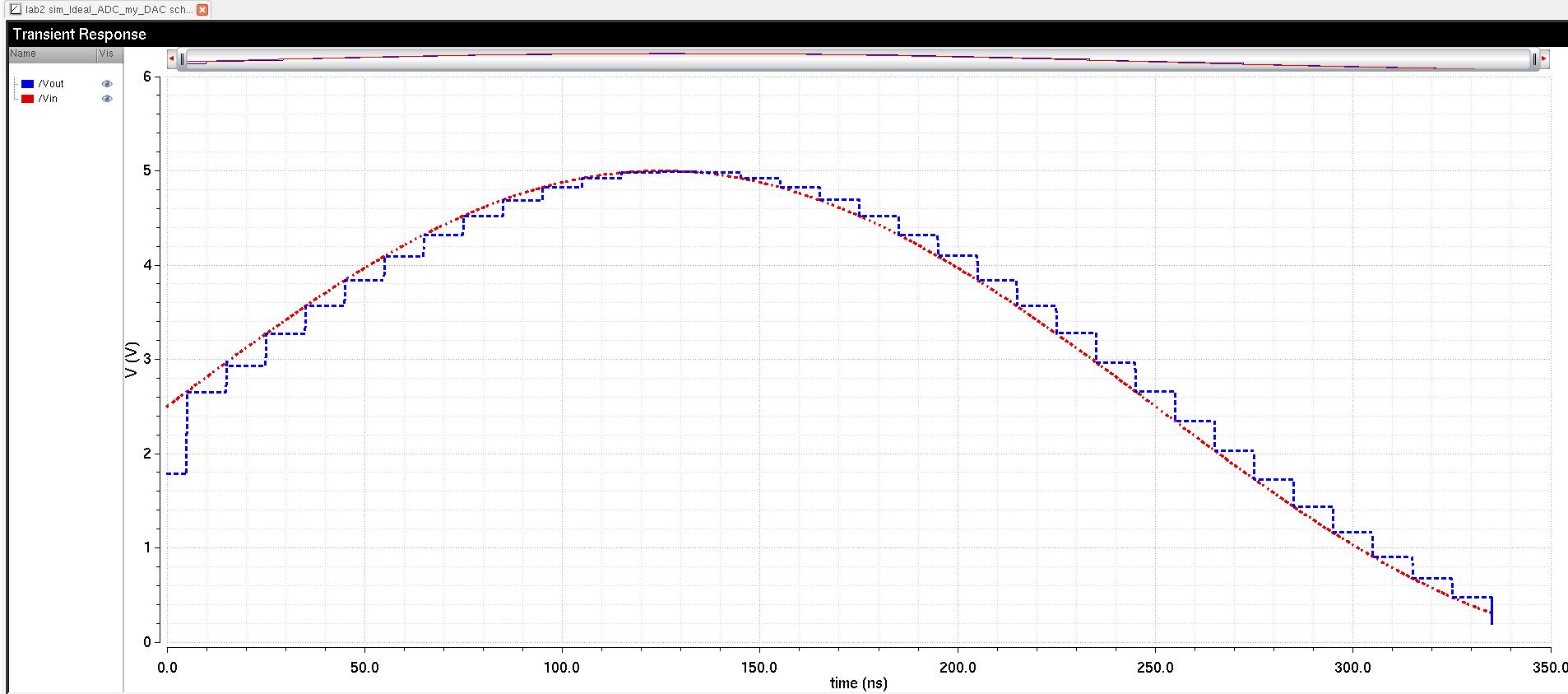Click the overview scrollbar waveform thumbnail

(x=858, y=59)
